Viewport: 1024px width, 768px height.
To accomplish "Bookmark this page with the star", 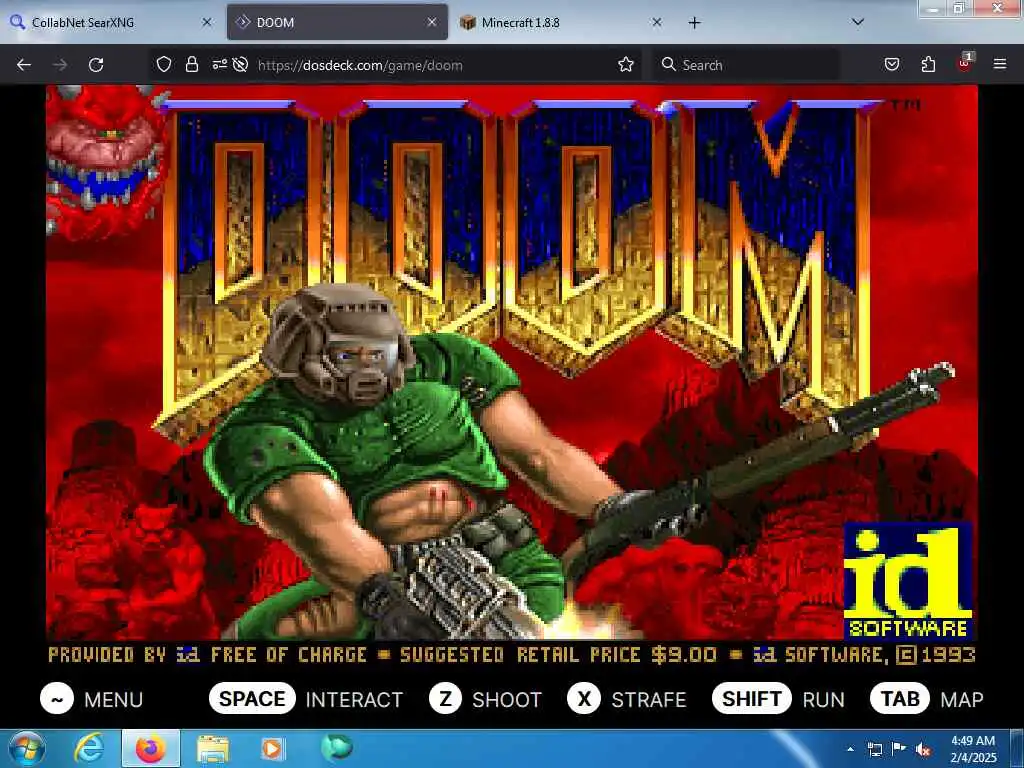I will 626,64.
